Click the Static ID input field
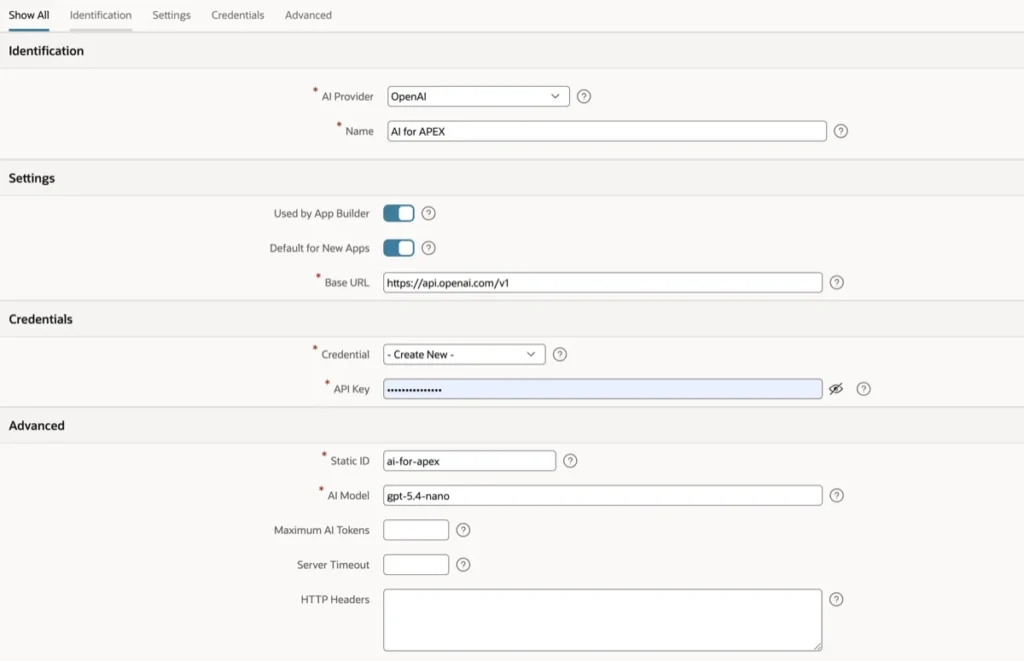 click(469, 461)
